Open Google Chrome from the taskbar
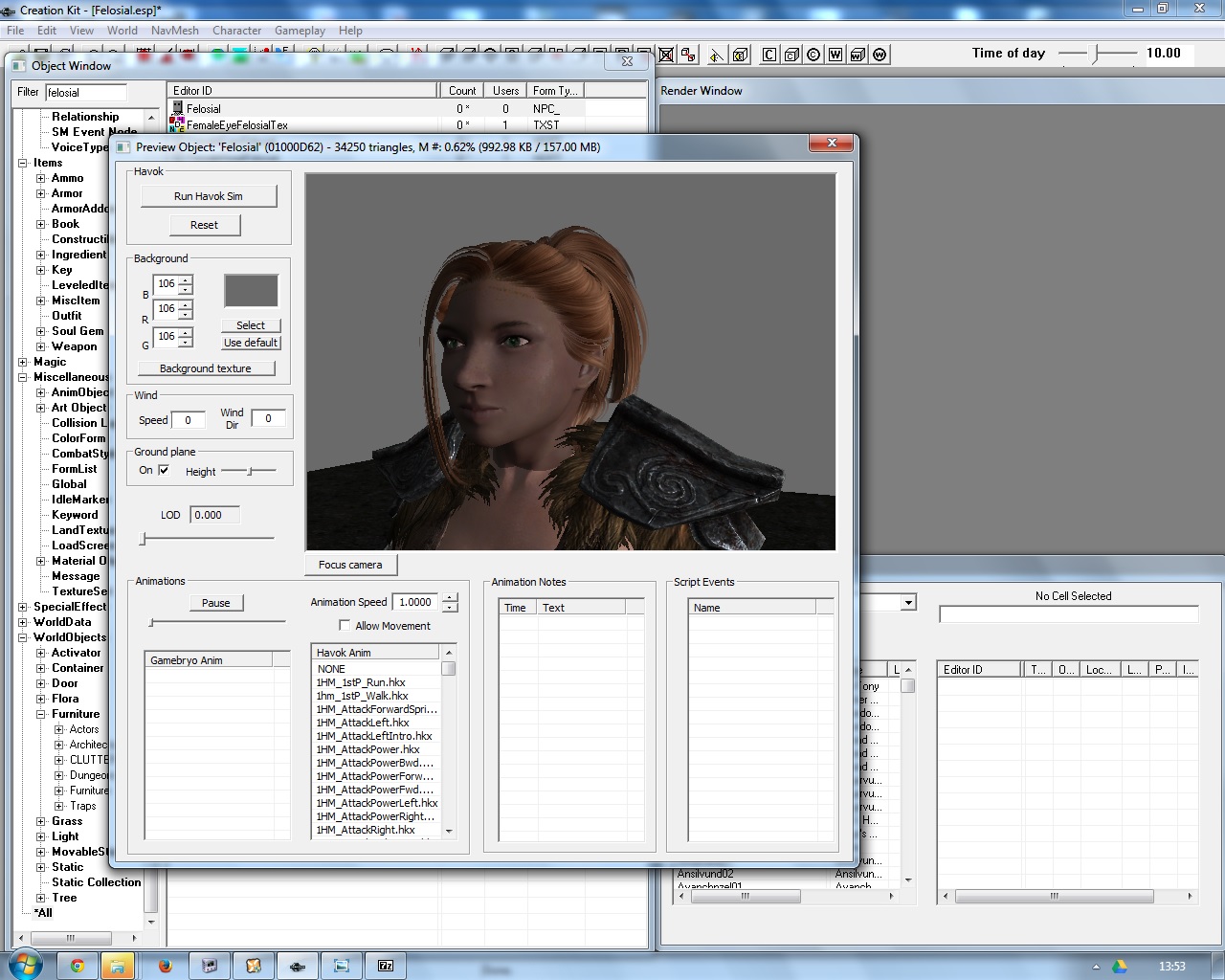This screenshot has height=980, width=1225. pos(78,966)
